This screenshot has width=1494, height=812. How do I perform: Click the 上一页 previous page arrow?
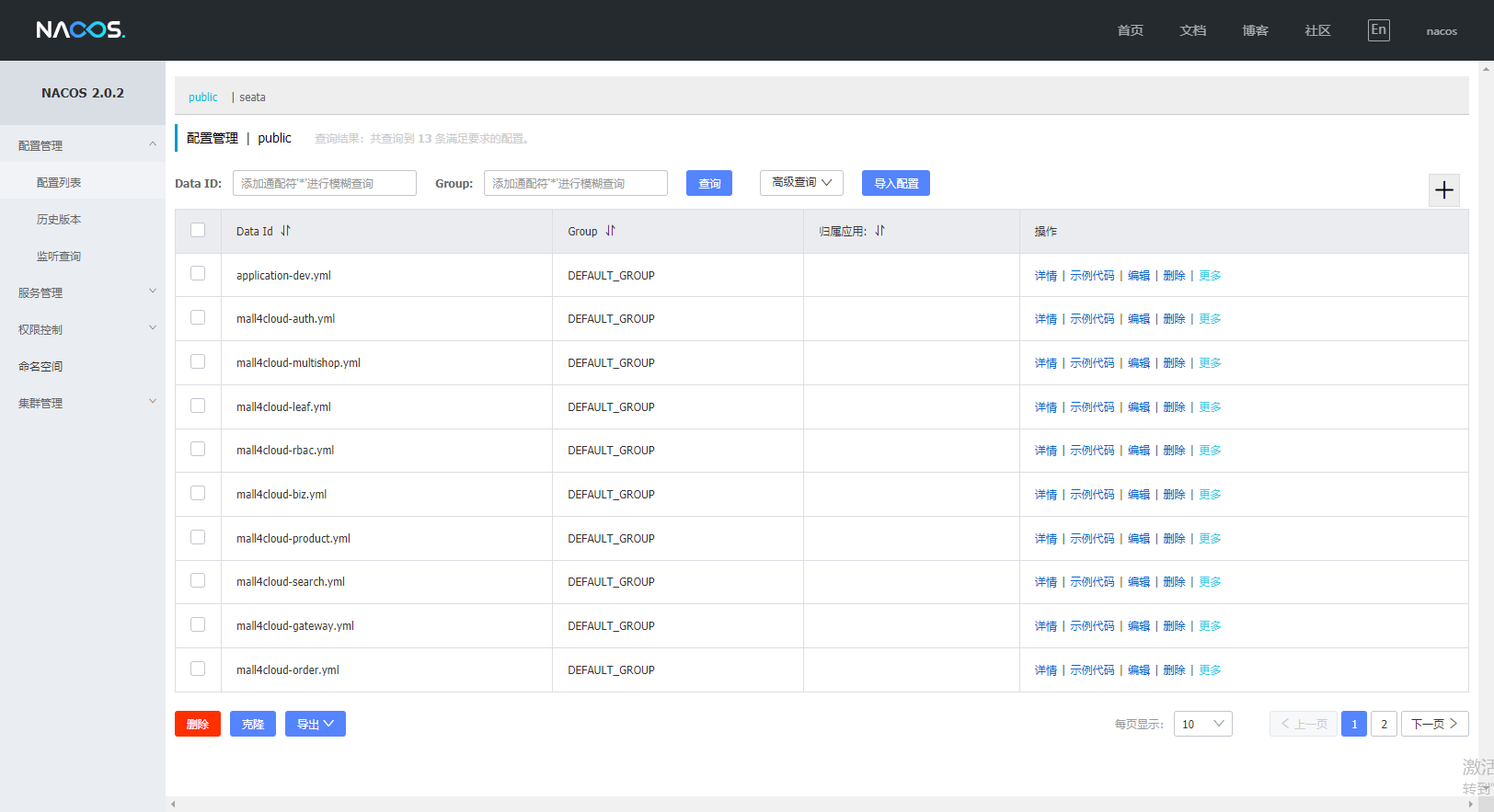1304,724
